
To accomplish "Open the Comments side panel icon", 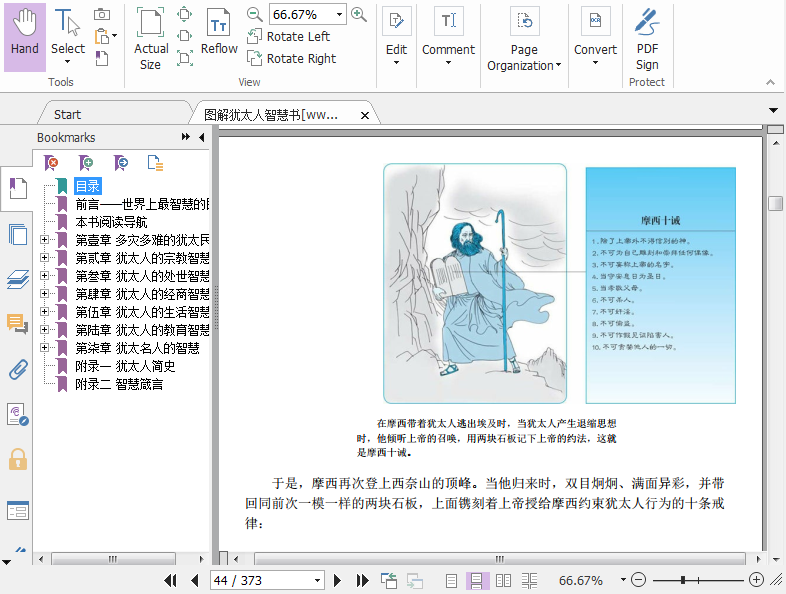I will pos(17,323).
